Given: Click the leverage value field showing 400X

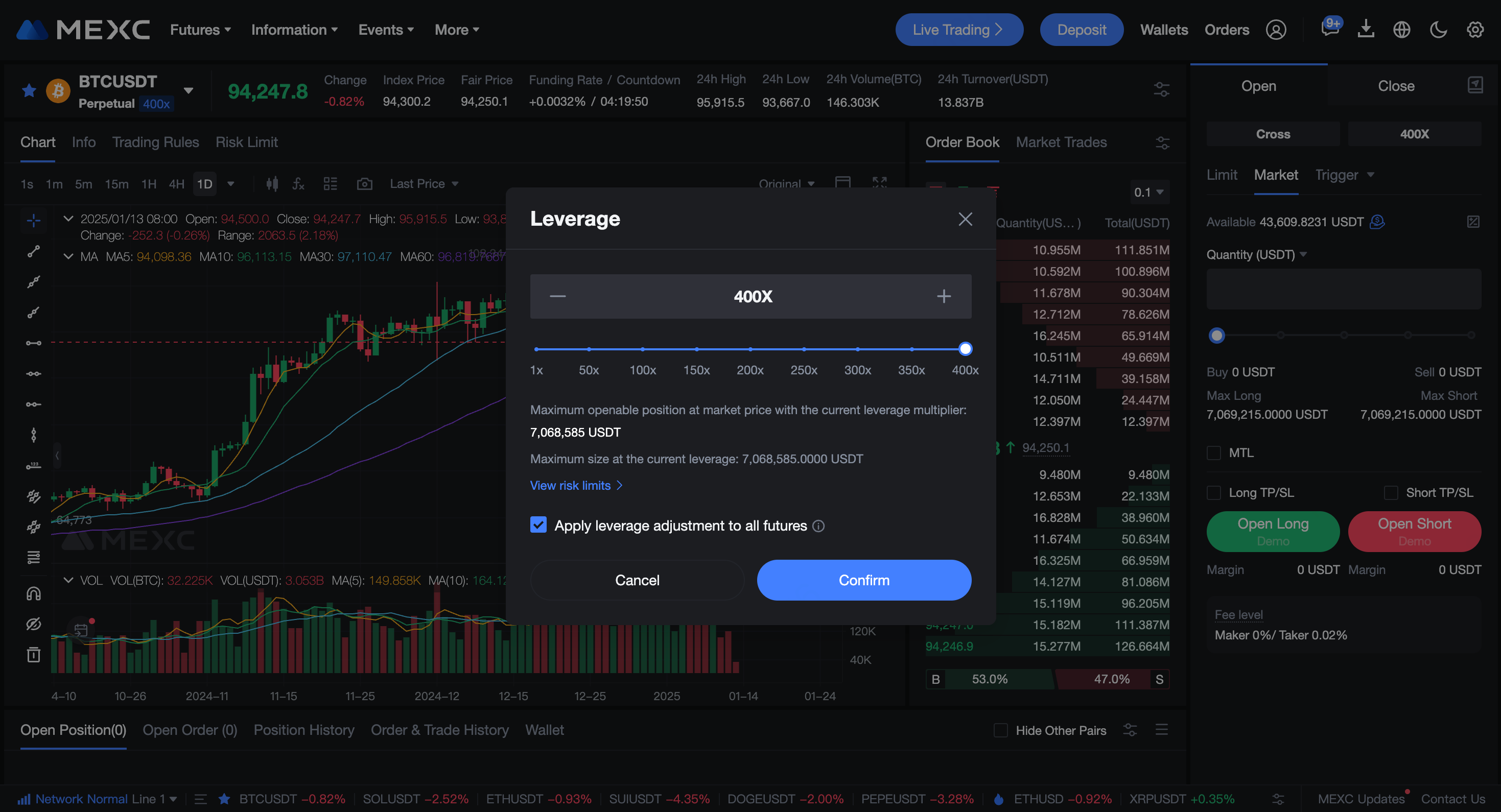Looking at the screenshot, I should click(x=752, y=297).
